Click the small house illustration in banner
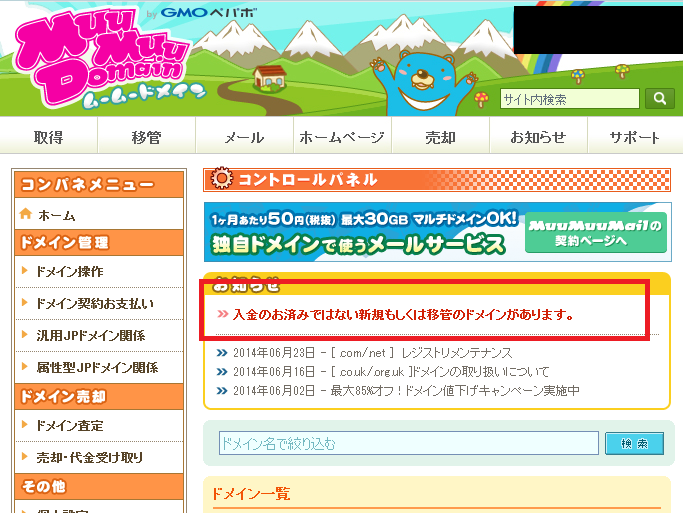This screenshot has width=683, height=513. [x=270, y=78]
